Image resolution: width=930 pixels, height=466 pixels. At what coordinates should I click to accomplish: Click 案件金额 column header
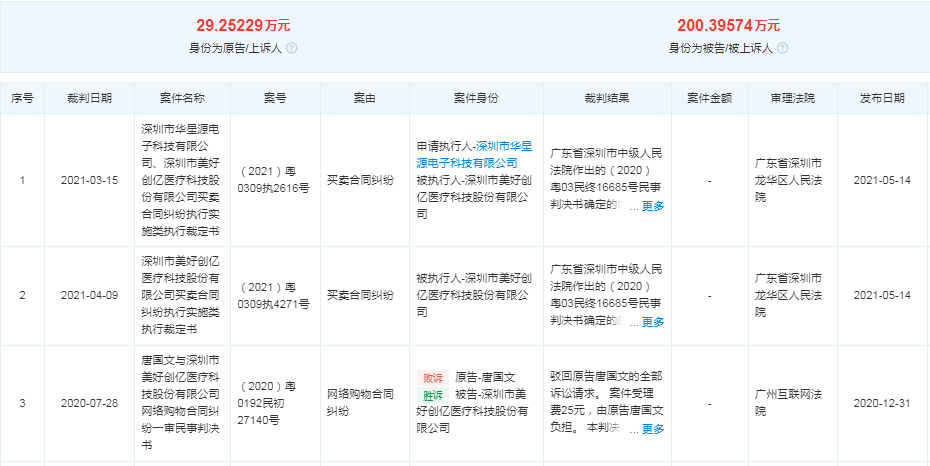[x=710, y=98]
